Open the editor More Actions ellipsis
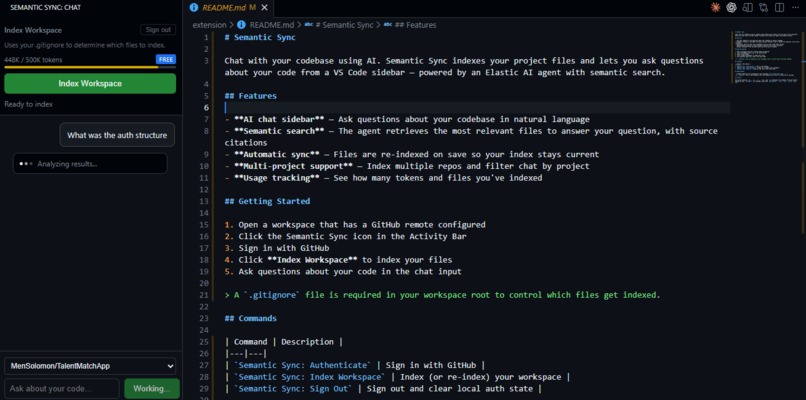Screen dimensions: 806x400 tap(795, 7)
